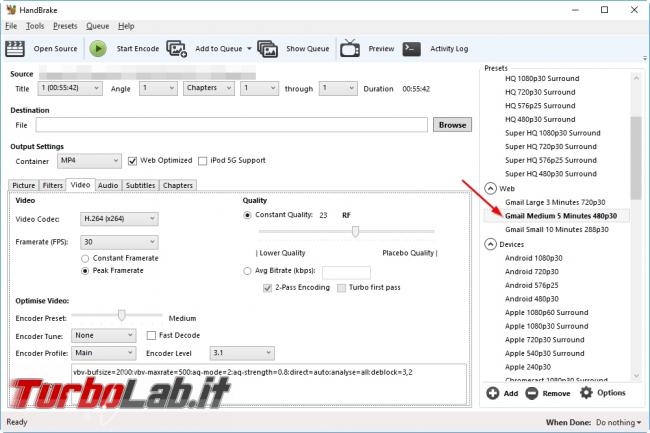This screenshot has height=433, width=650.
Task: Switch to the Chapters tab
Action: pyautogui.click(x=177, y=185)
